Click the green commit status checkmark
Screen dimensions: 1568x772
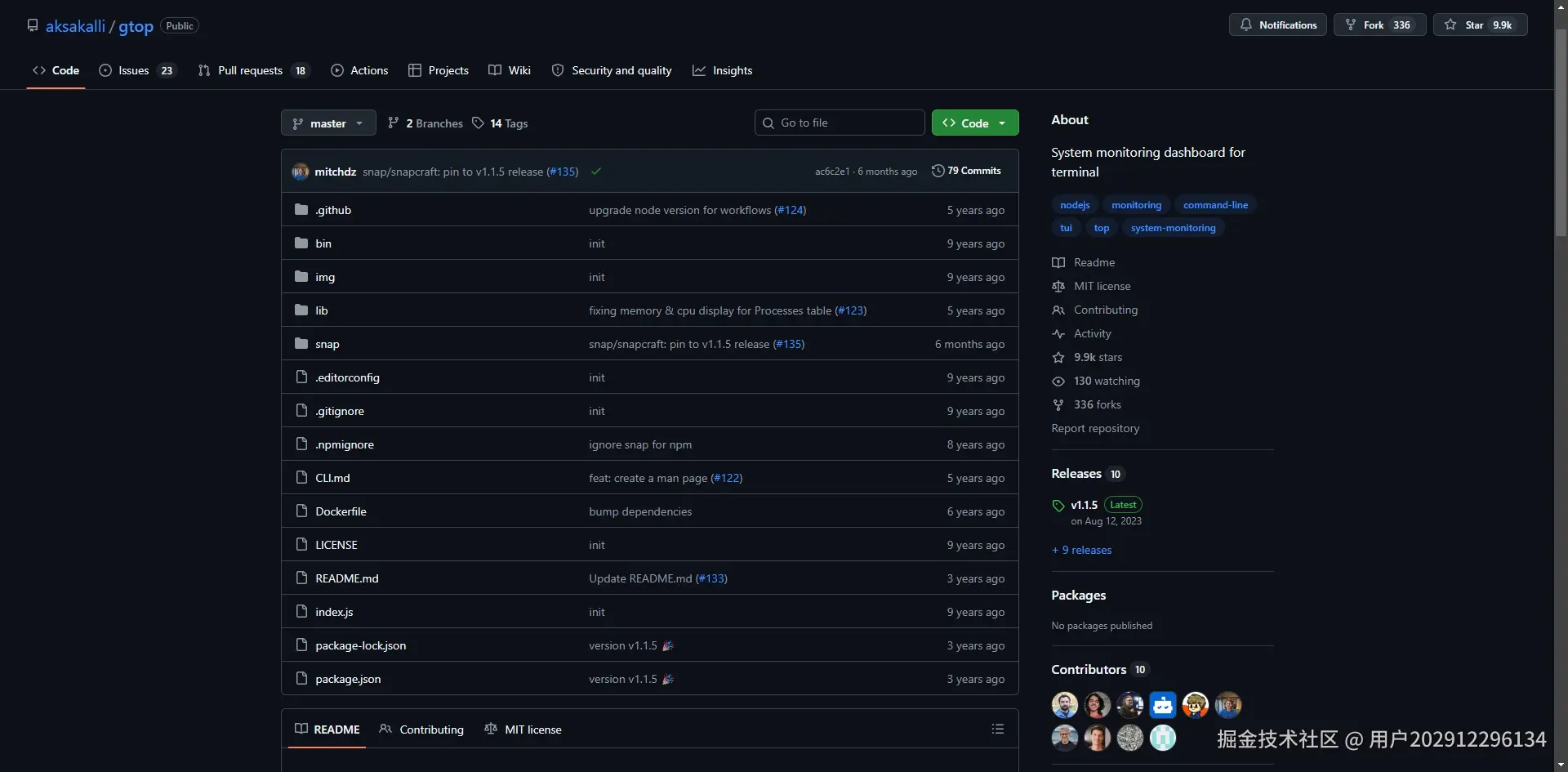596,172
